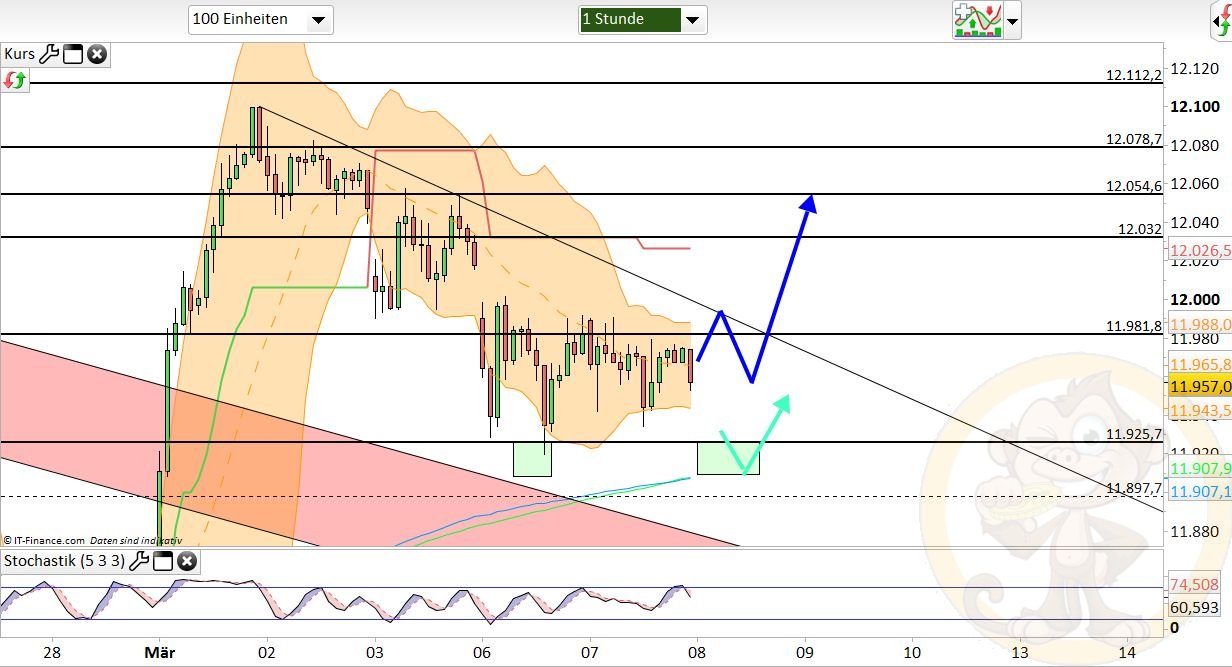Click the 03 date on the time axis
The height and width of the screenshot is (667, 1232).
374,652
